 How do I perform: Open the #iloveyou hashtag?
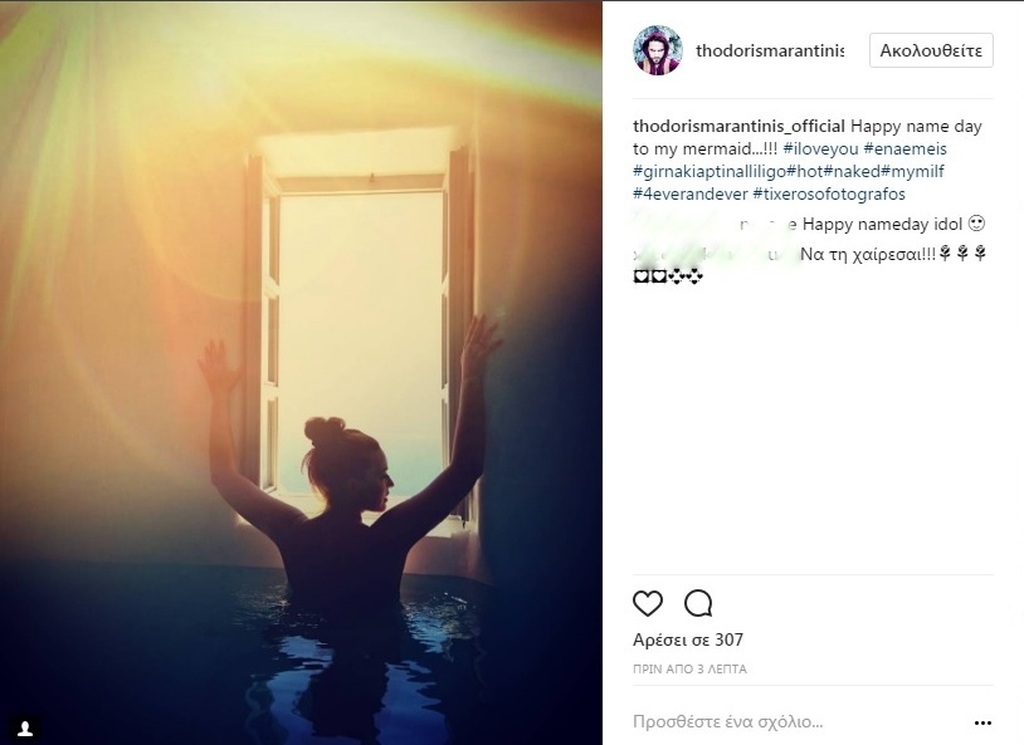[x=820, y=149]
